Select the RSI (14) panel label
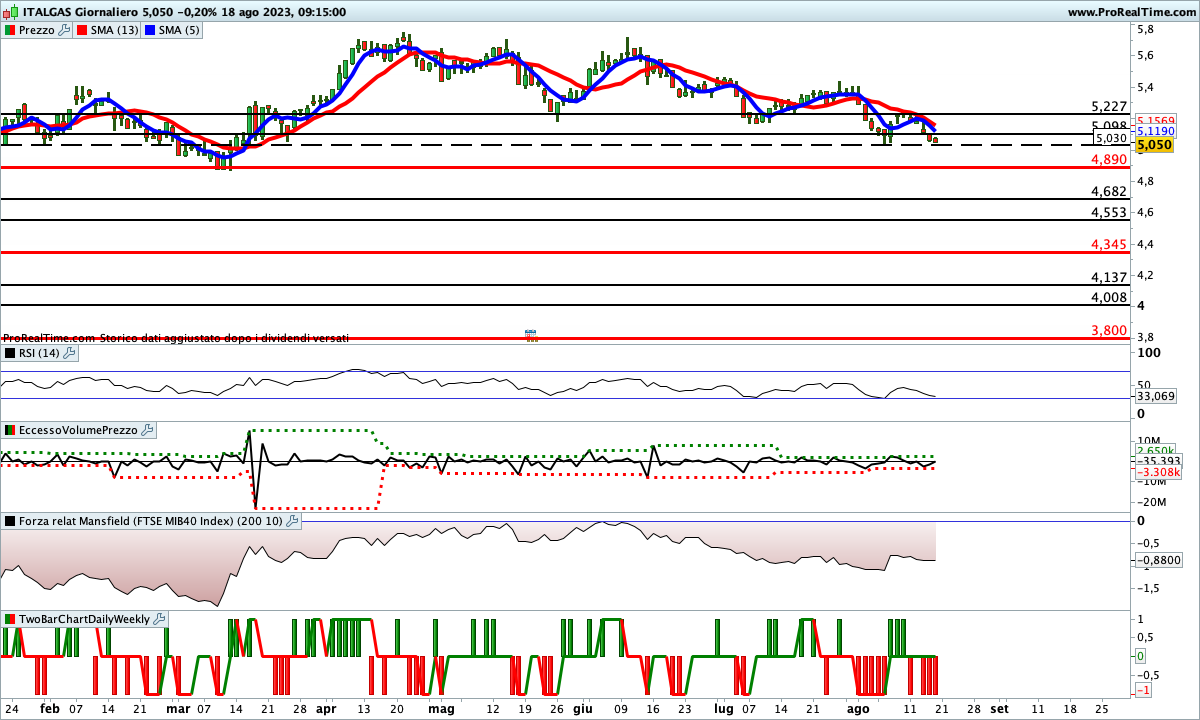 coord(39,353)
